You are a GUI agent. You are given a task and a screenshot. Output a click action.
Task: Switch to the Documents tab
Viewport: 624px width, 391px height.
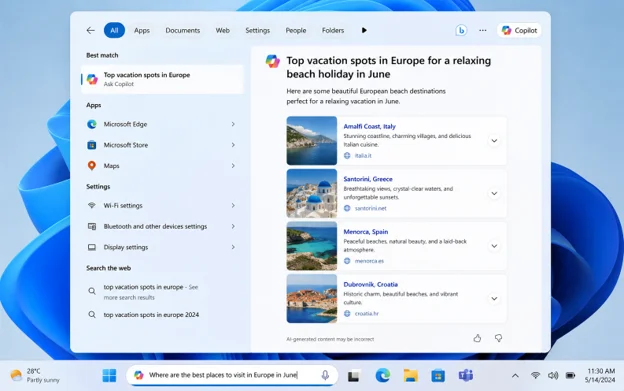point(183,30)
